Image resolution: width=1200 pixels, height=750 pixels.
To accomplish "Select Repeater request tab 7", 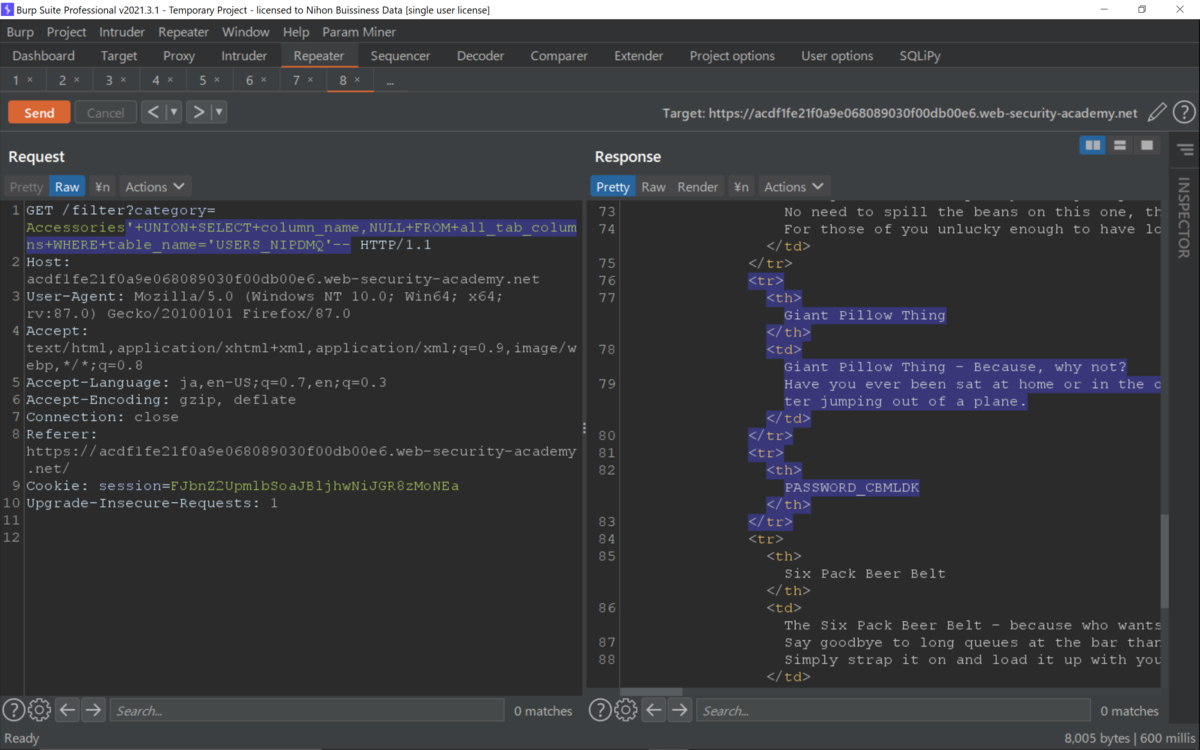I will [296, 80].
